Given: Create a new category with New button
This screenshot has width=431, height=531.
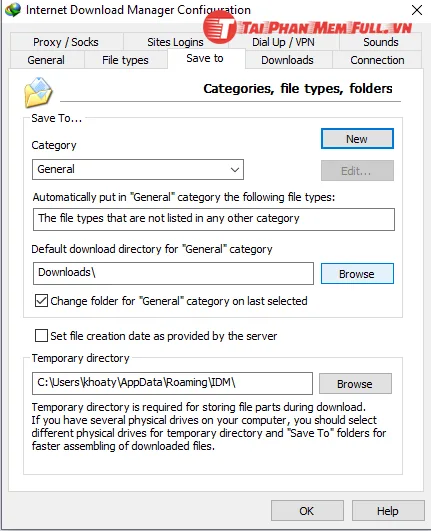Looking at the screenshot, I should (x=357, y=139).
